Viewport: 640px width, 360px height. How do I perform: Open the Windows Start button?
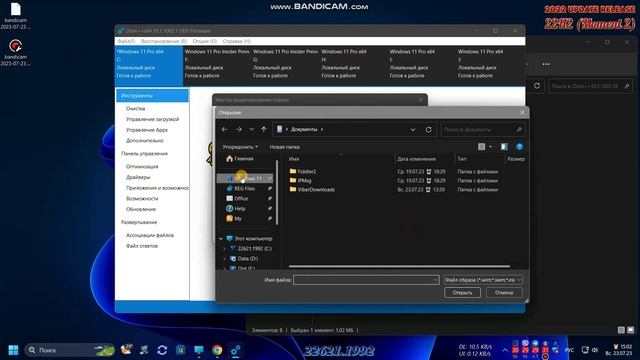13,350
